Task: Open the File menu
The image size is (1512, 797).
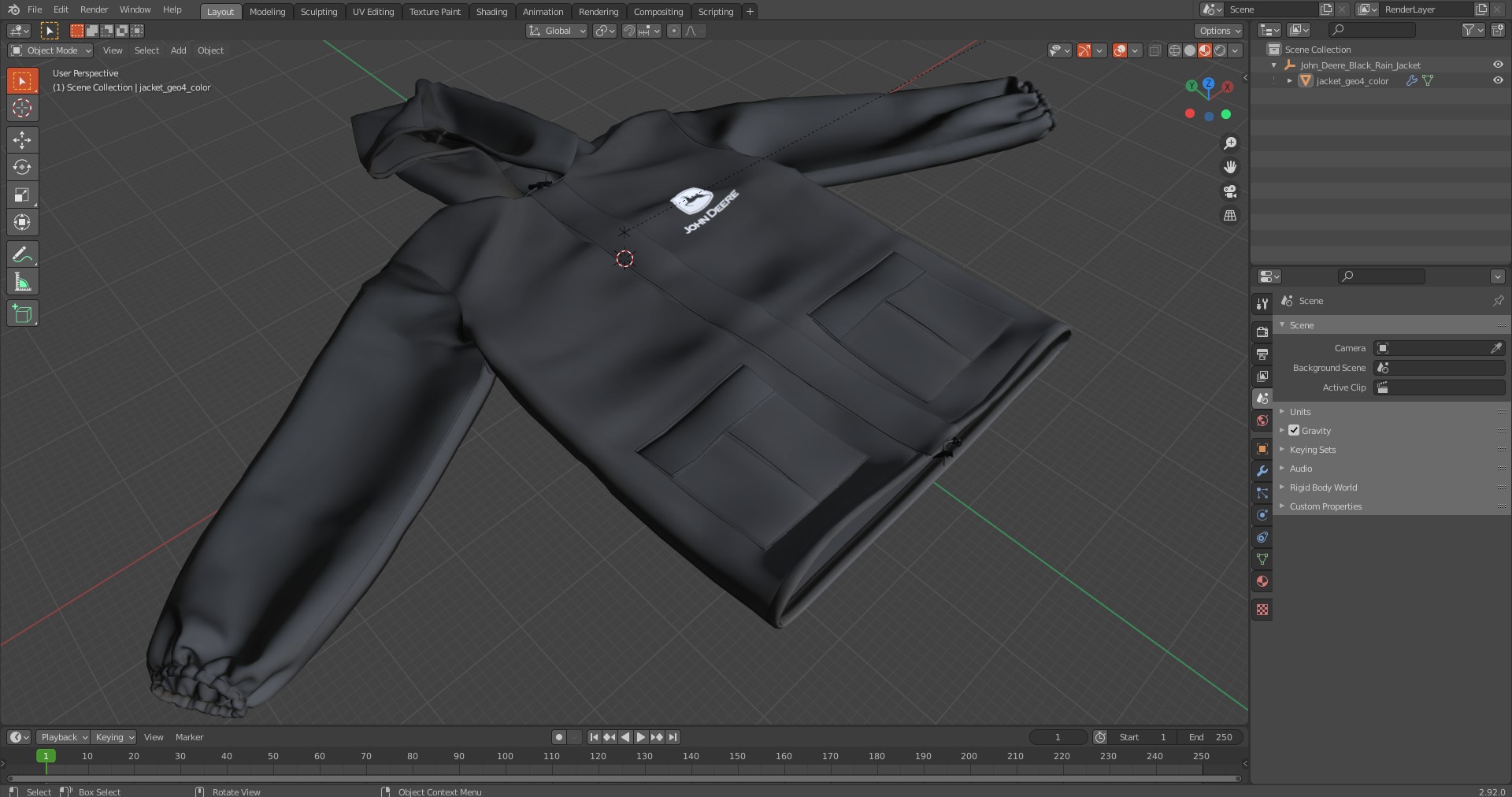Action: click(x=35, y=9)
